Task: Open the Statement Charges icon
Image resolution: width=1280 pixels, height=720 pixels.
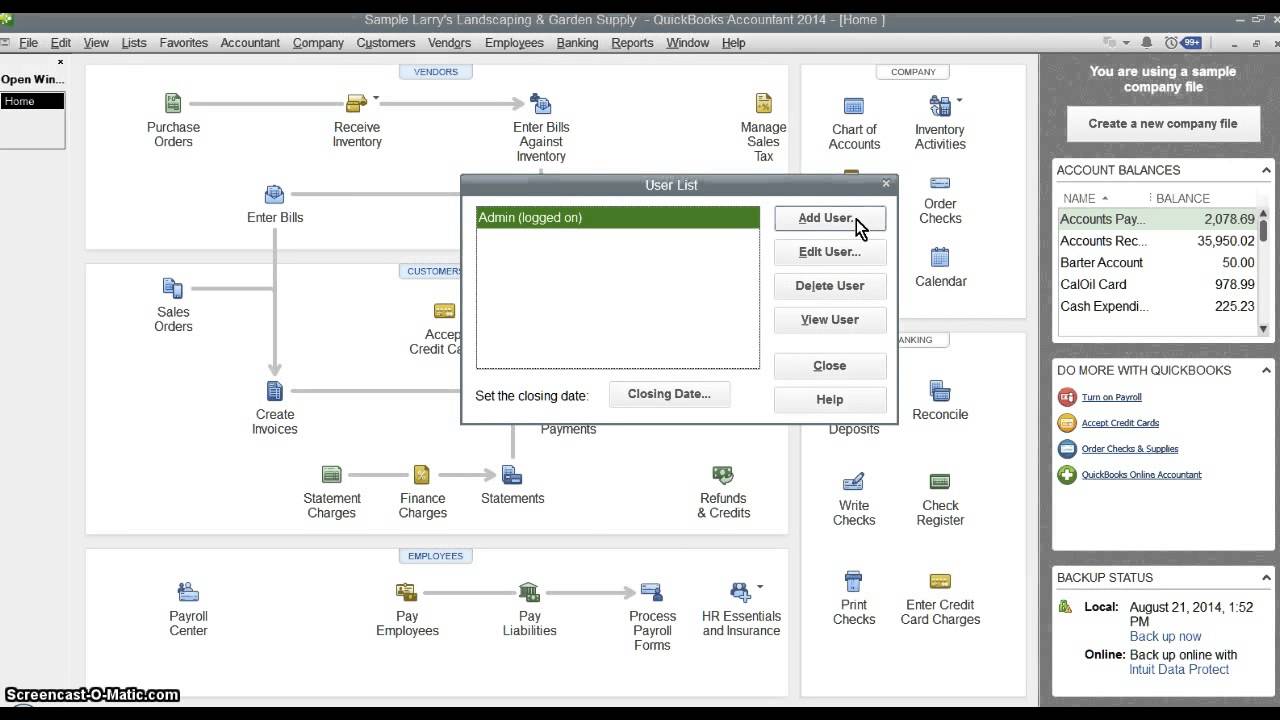Action: 332,474
